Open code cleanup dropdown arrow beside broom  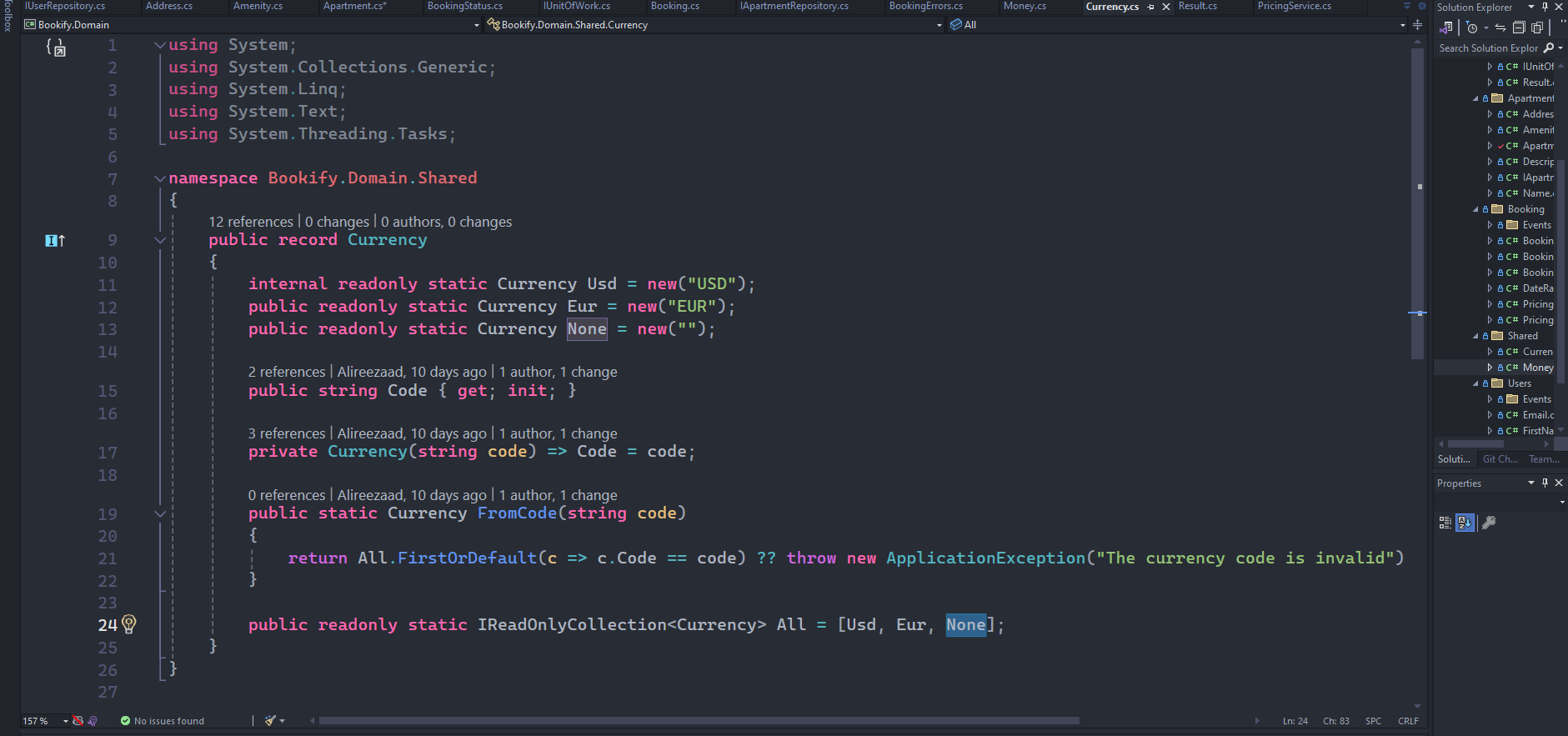click(x=283, y=721)
